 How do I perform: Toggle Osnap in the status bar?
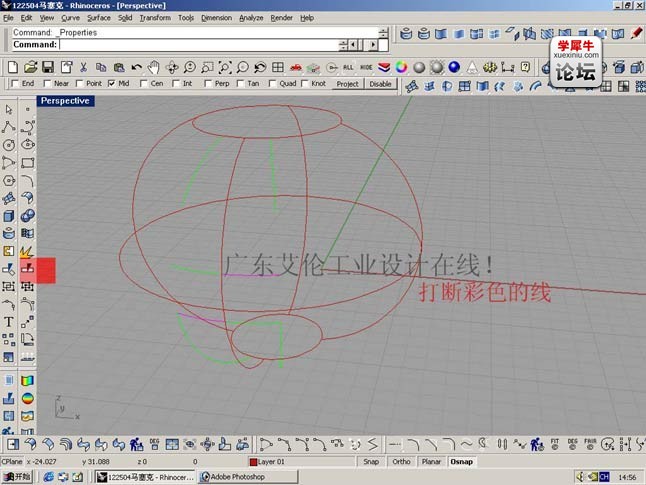pos(461,462)
